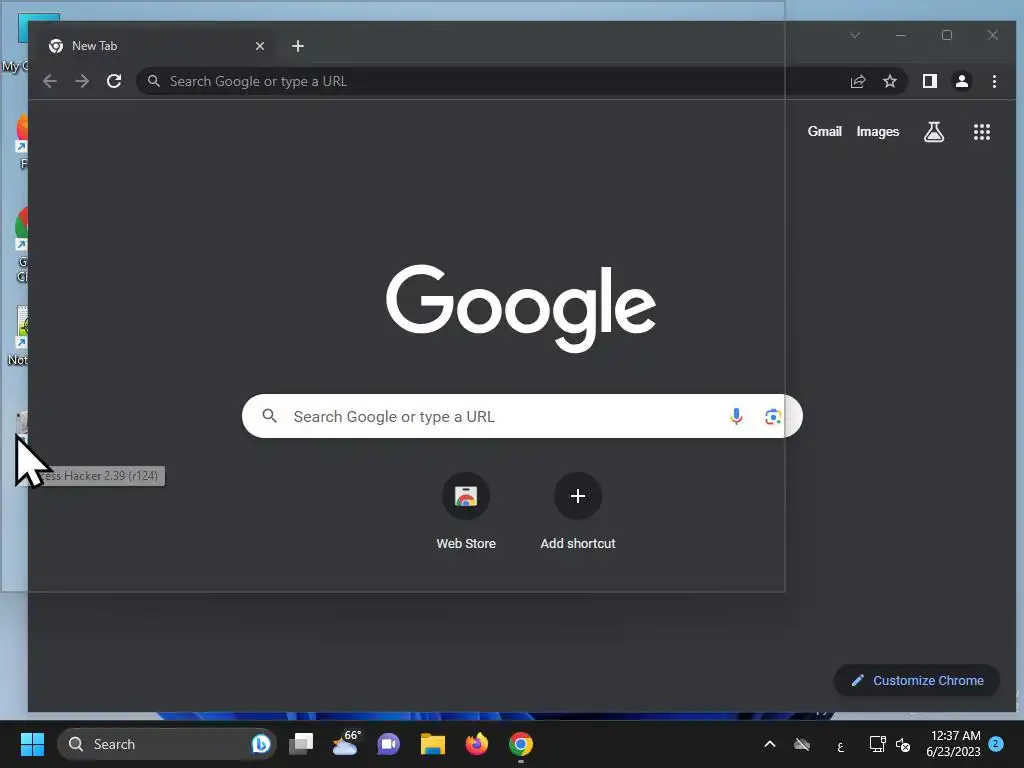
Task: Open the Images link
Action: click(878, 131)
